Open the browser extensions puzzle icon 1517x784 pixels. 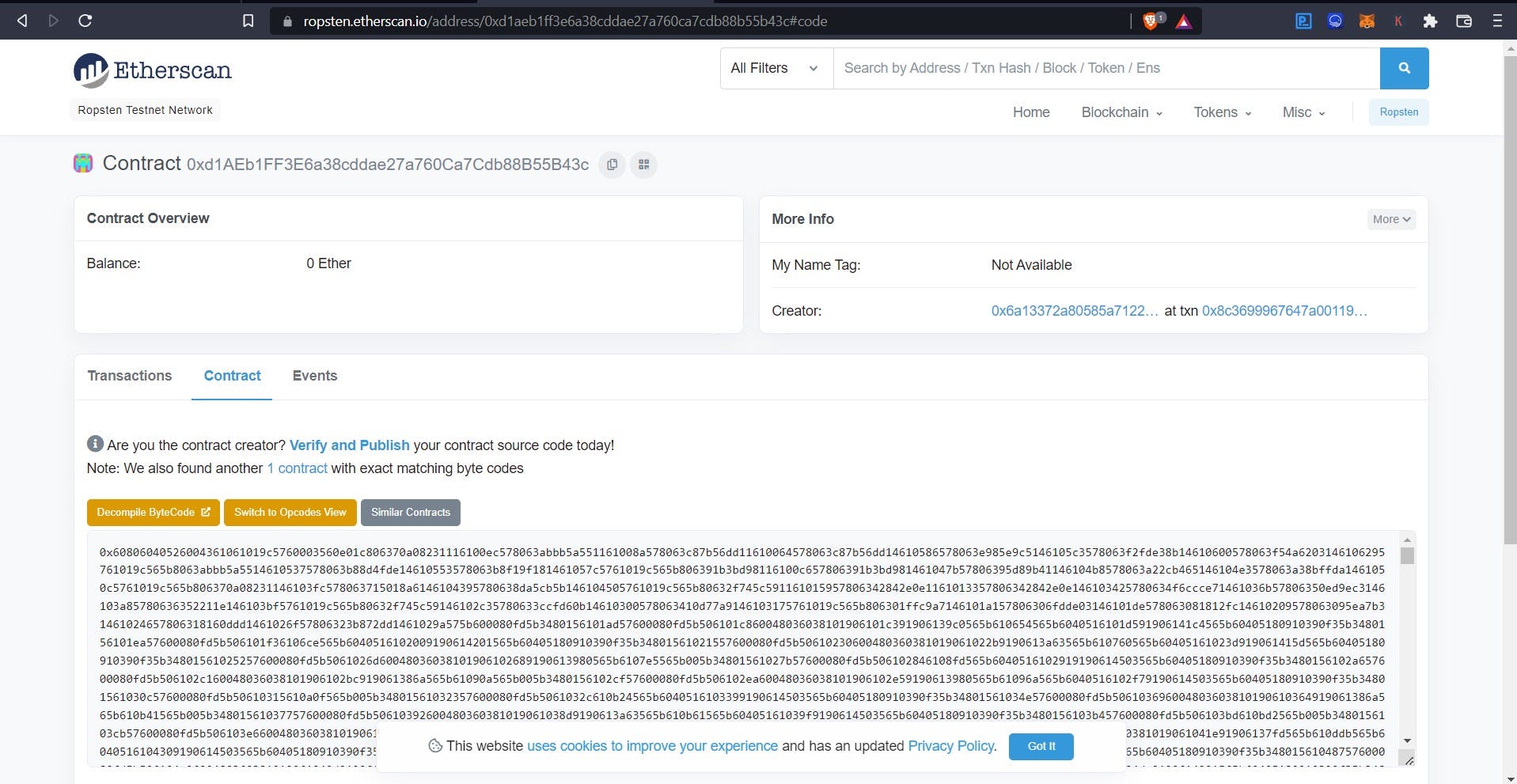pos(1430,21)
